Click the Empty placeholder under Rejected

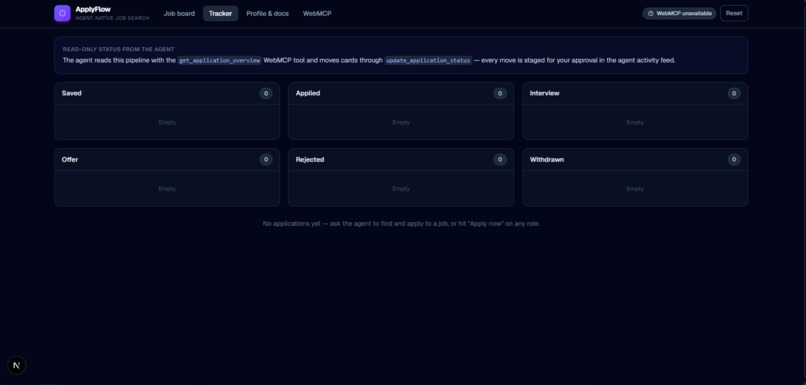[401, 189]
